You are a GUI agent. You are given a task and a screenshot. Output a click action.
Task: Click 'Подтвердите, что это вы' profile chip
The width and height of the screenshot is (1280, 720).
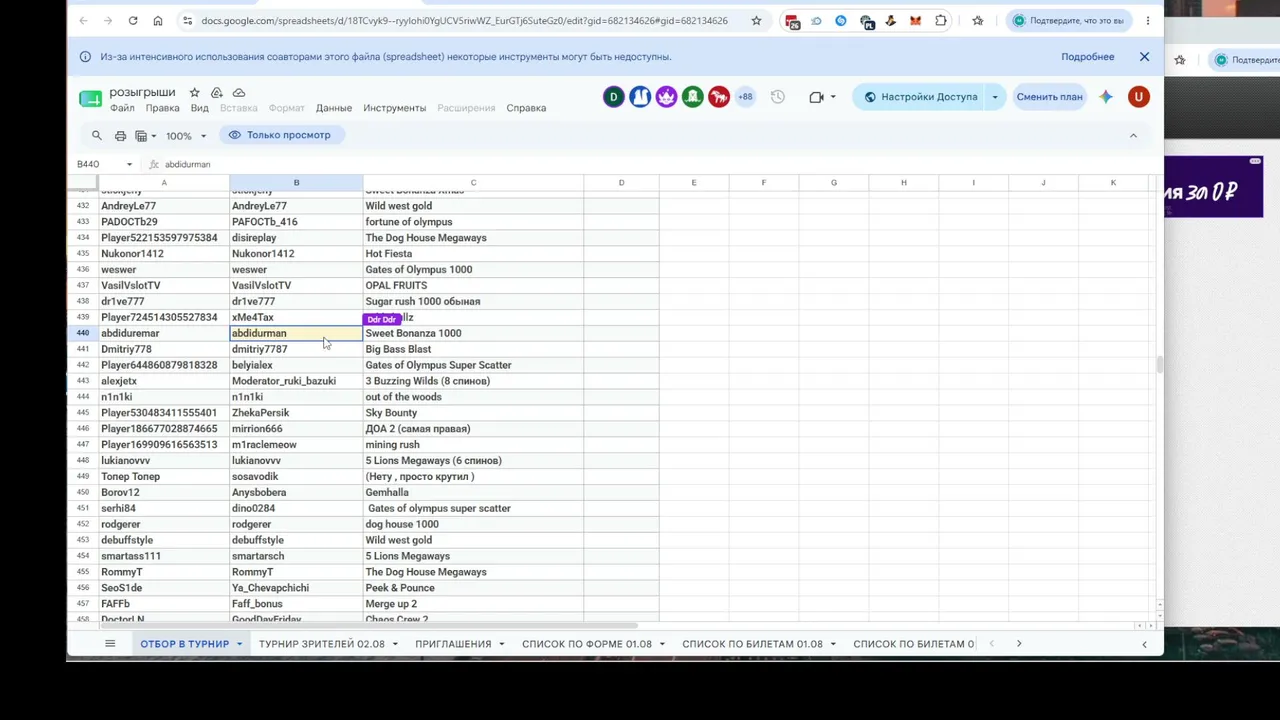click(x=1068, y=20)
